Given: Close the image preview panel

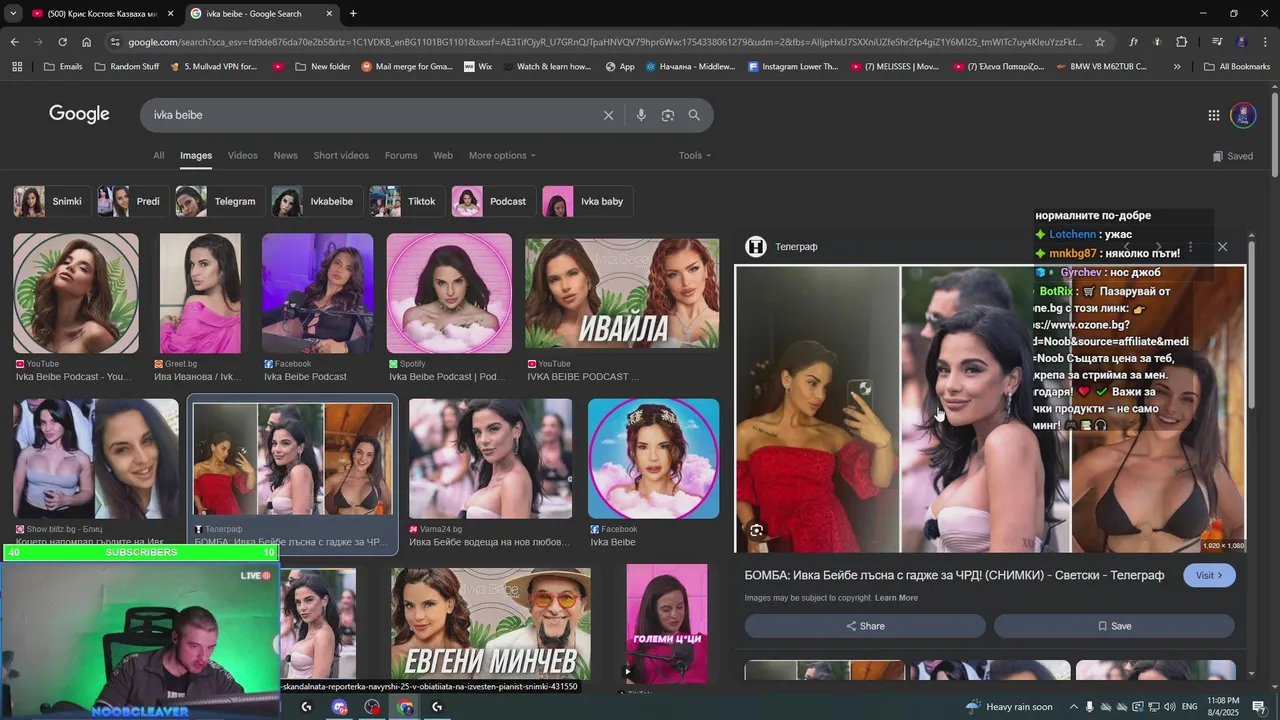Looking at the screenshot, I should click(x=1222, y=247).
